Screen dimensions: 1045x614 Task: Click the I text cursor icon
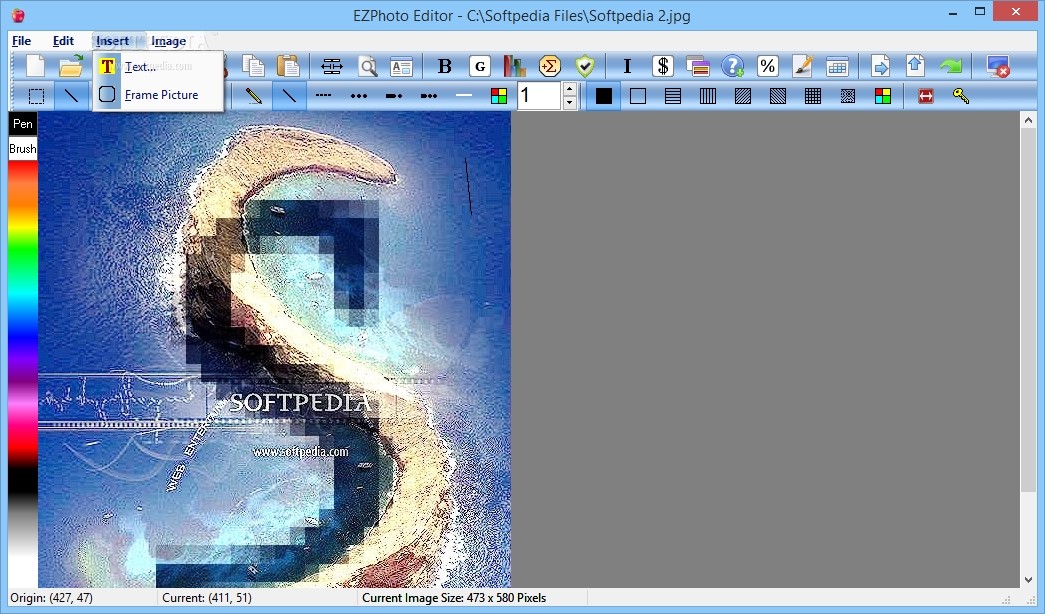tap(627, 66)
